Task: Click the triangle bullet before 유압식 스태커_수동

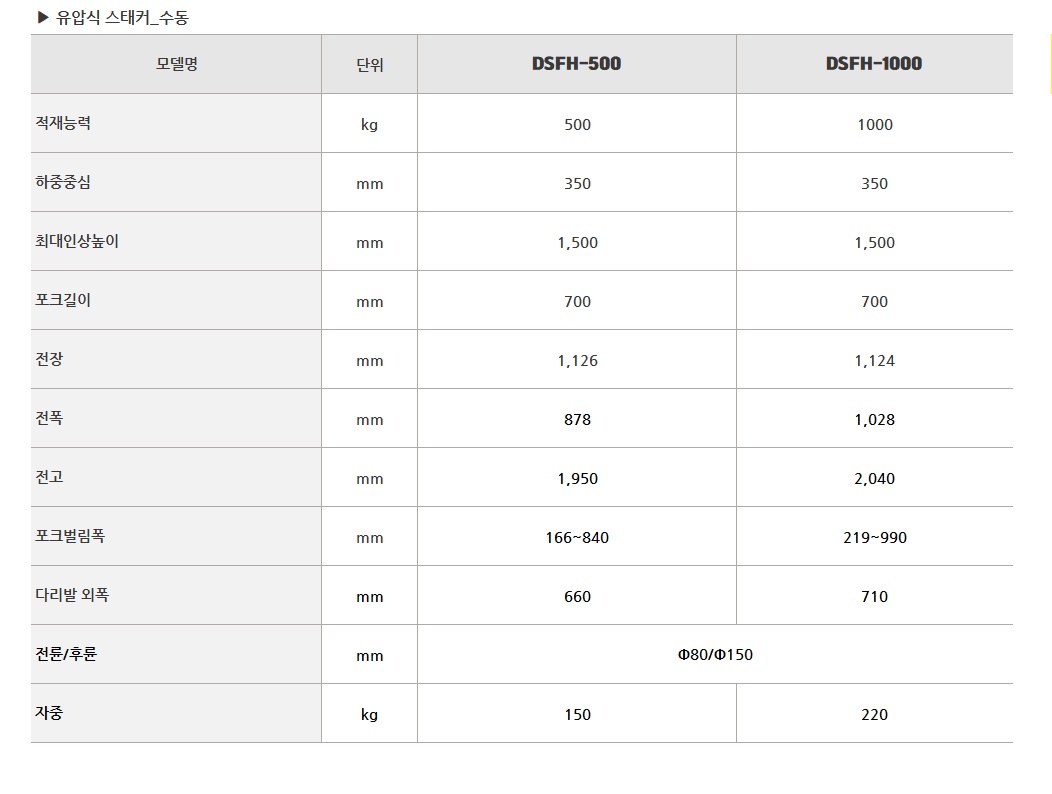Action: pyautogui.click(x=43, y=17)
